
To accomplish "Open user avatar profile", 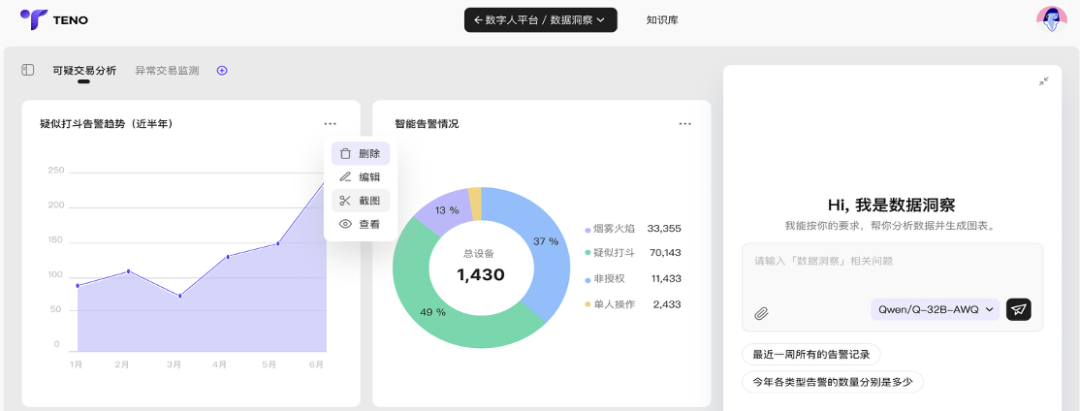I will [x=1051, y=19].
